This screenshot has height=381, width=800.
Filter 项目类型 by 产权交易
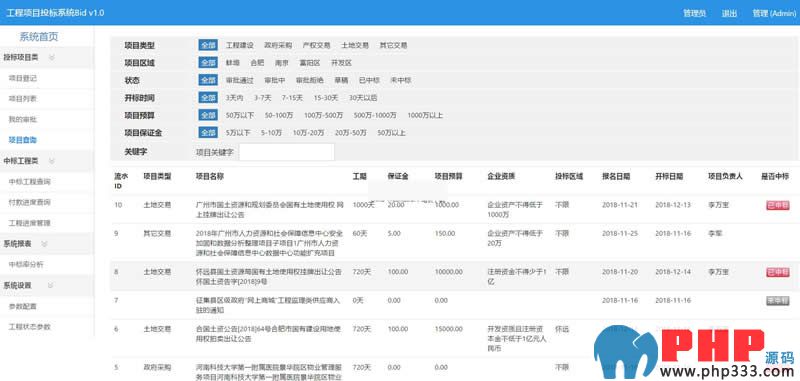[x=316, y=45]
